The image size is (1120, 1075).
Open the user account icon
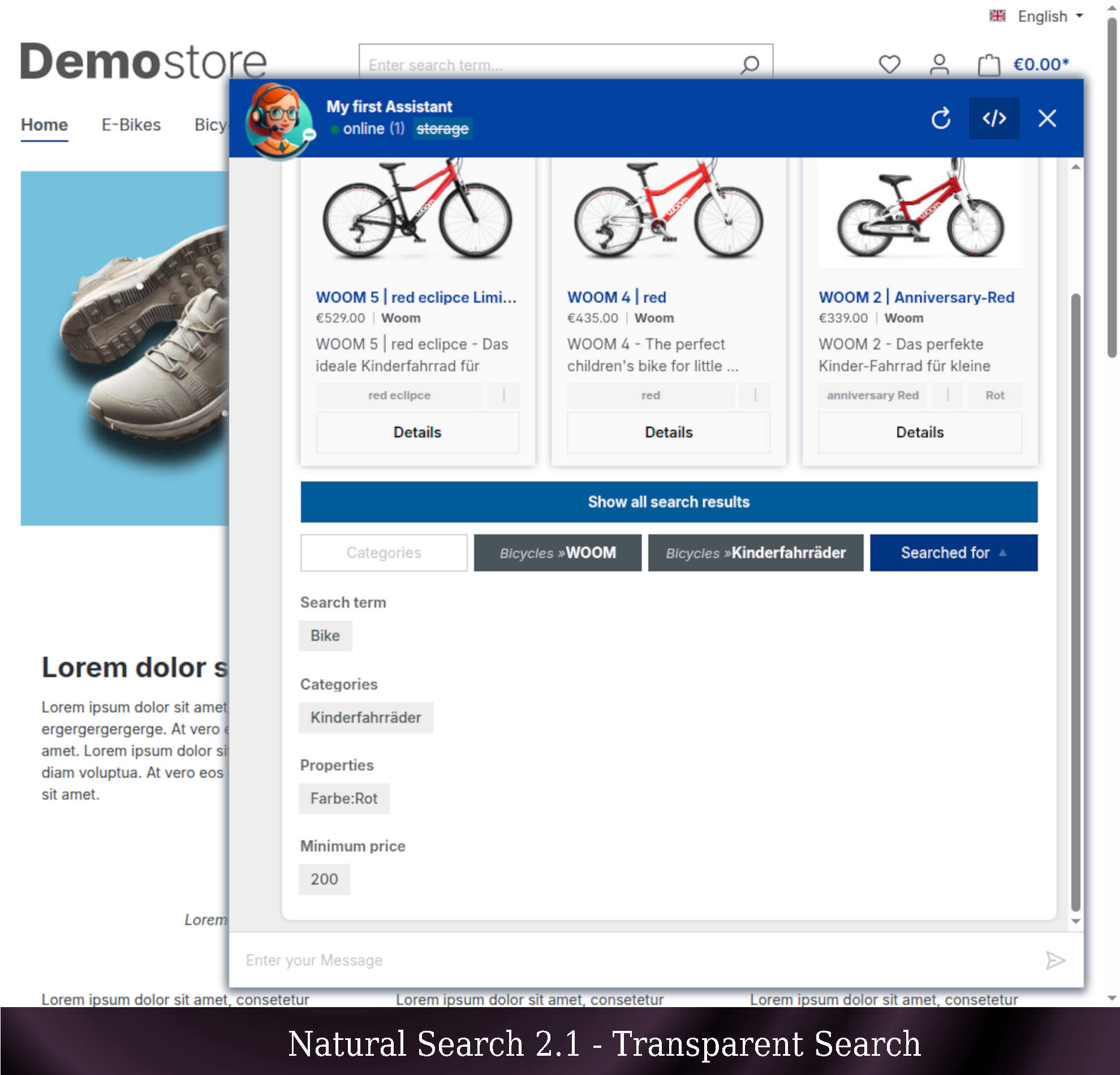pyautogui.click(x=939, y=64)
